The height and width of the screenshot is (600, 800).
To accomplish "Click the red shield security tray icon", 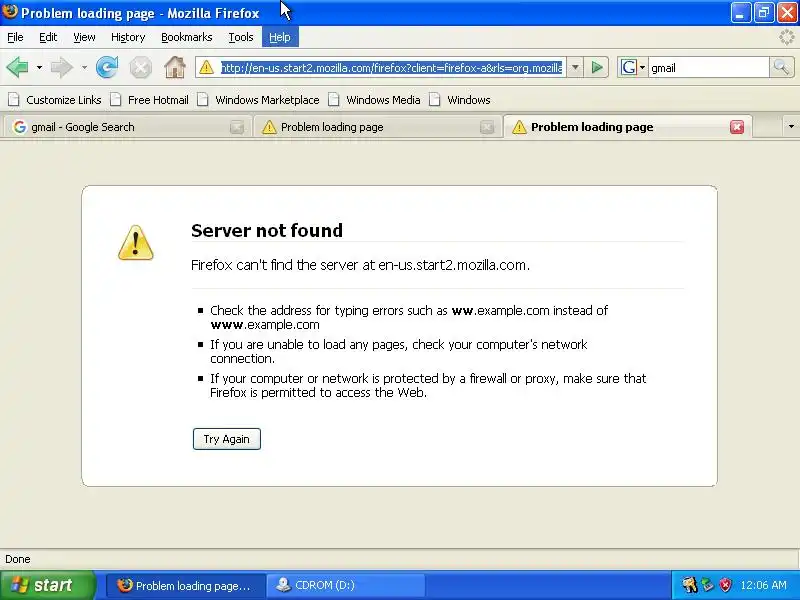I will pyautogui.click(x=725, y=585).
